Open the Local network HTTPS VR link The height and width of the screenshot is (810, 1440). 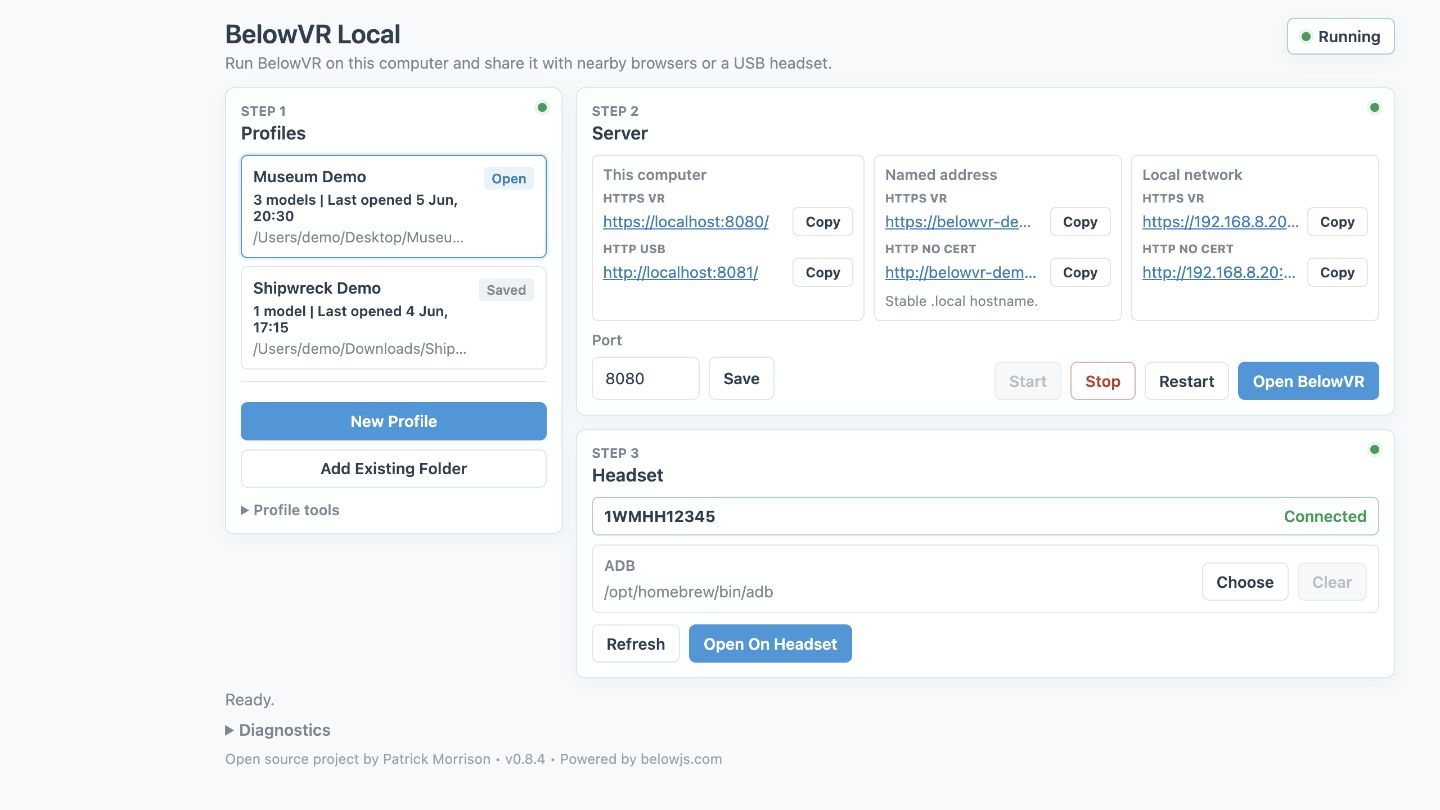pyautogui.click(x=1220, y=222)
